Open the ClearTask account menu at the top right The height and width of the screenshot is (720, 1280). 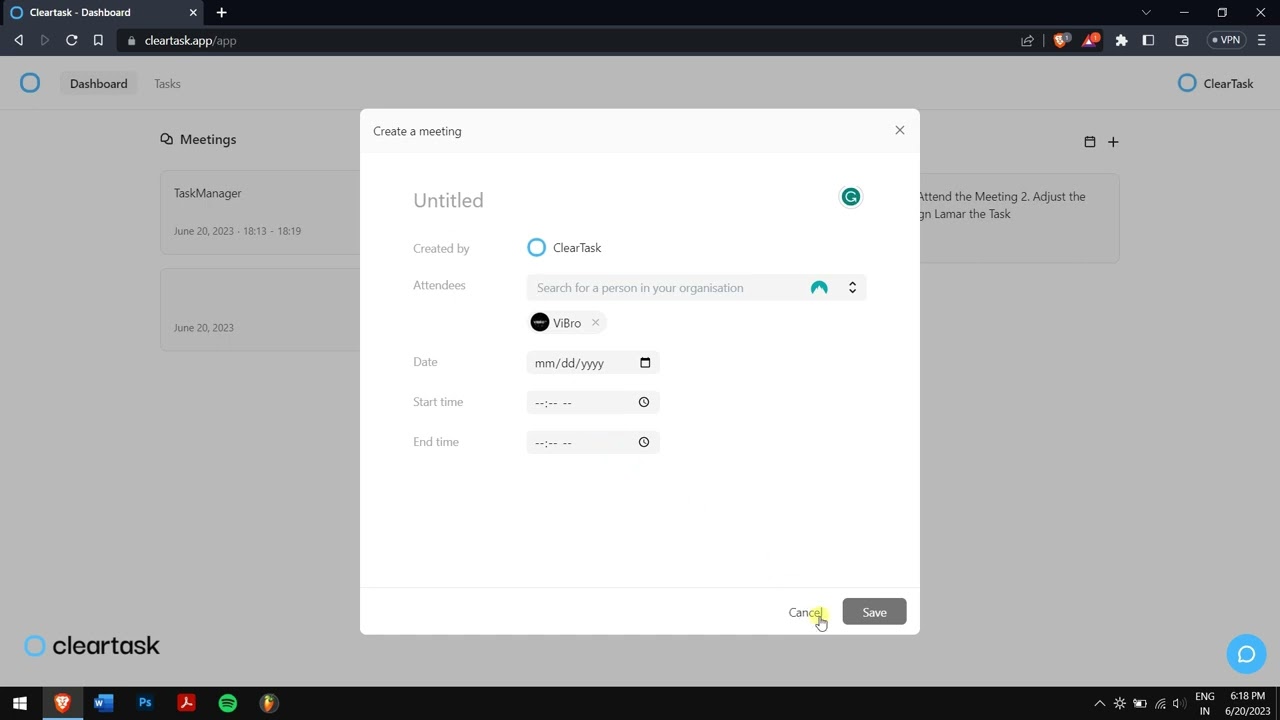point(1216,84)
